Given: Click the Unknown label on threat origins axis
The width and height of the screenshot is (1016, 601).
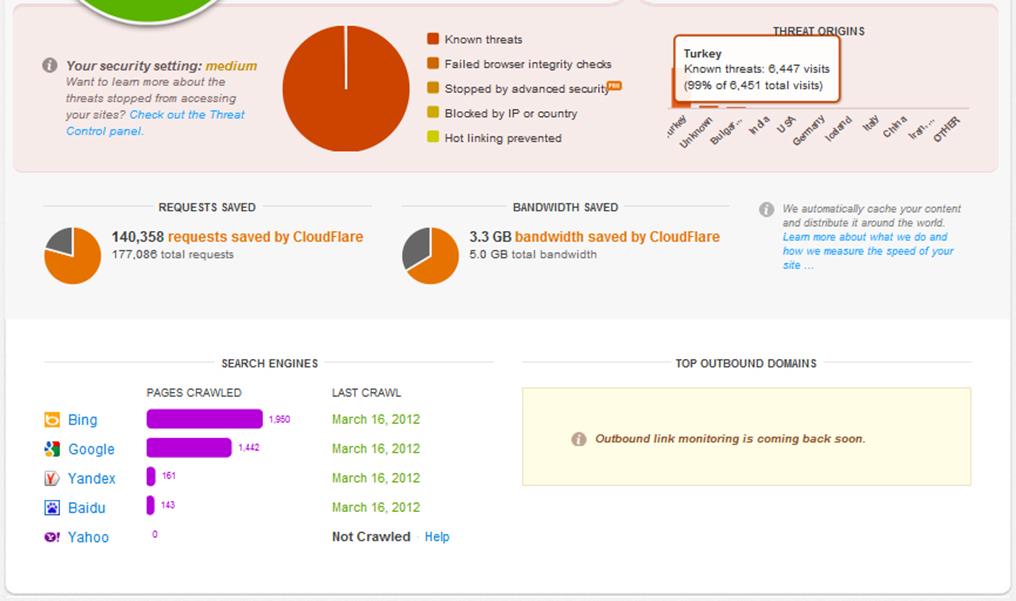Looking at the screenshot, I should click(x=695, y=132).
